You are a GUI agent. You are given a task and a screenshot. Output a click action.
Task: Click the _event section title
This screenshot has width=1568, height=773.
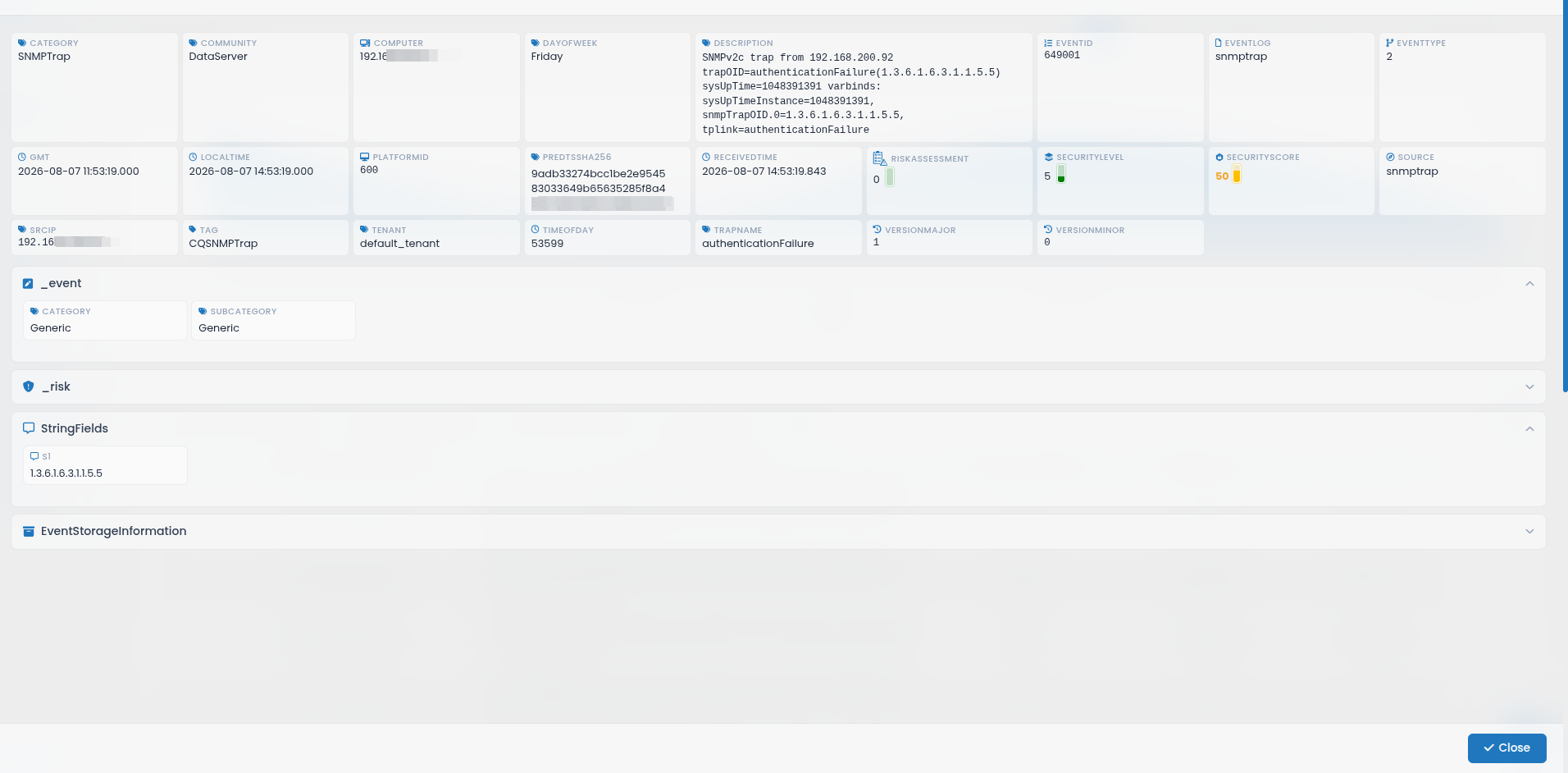coord(62,284)
